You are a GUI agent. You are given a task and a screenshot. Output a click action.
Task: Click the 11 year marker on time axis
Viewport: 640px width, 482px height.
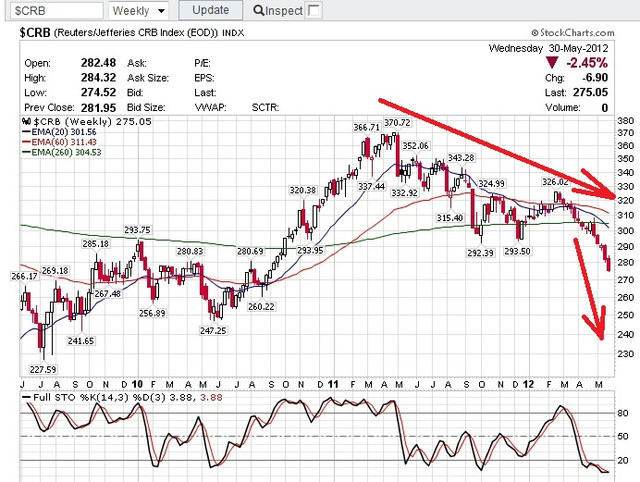pos(333,384)
